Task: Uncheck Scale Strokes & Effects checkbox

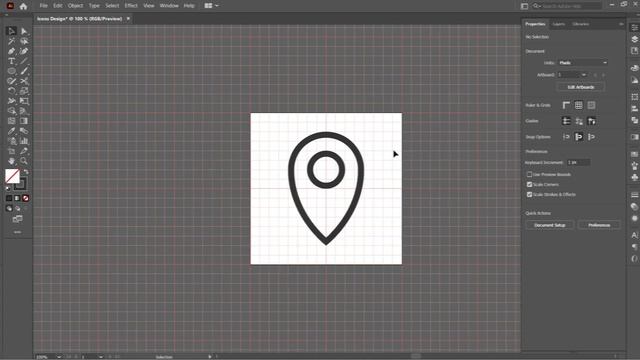Action: (529, 195)
